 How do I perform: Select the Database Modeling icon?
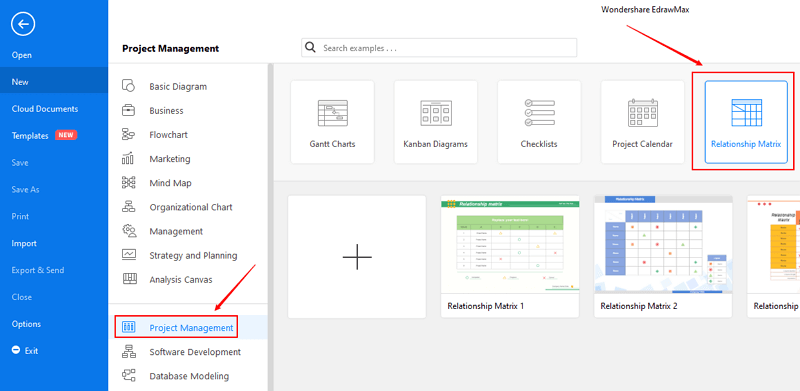[x=128, y=376]
